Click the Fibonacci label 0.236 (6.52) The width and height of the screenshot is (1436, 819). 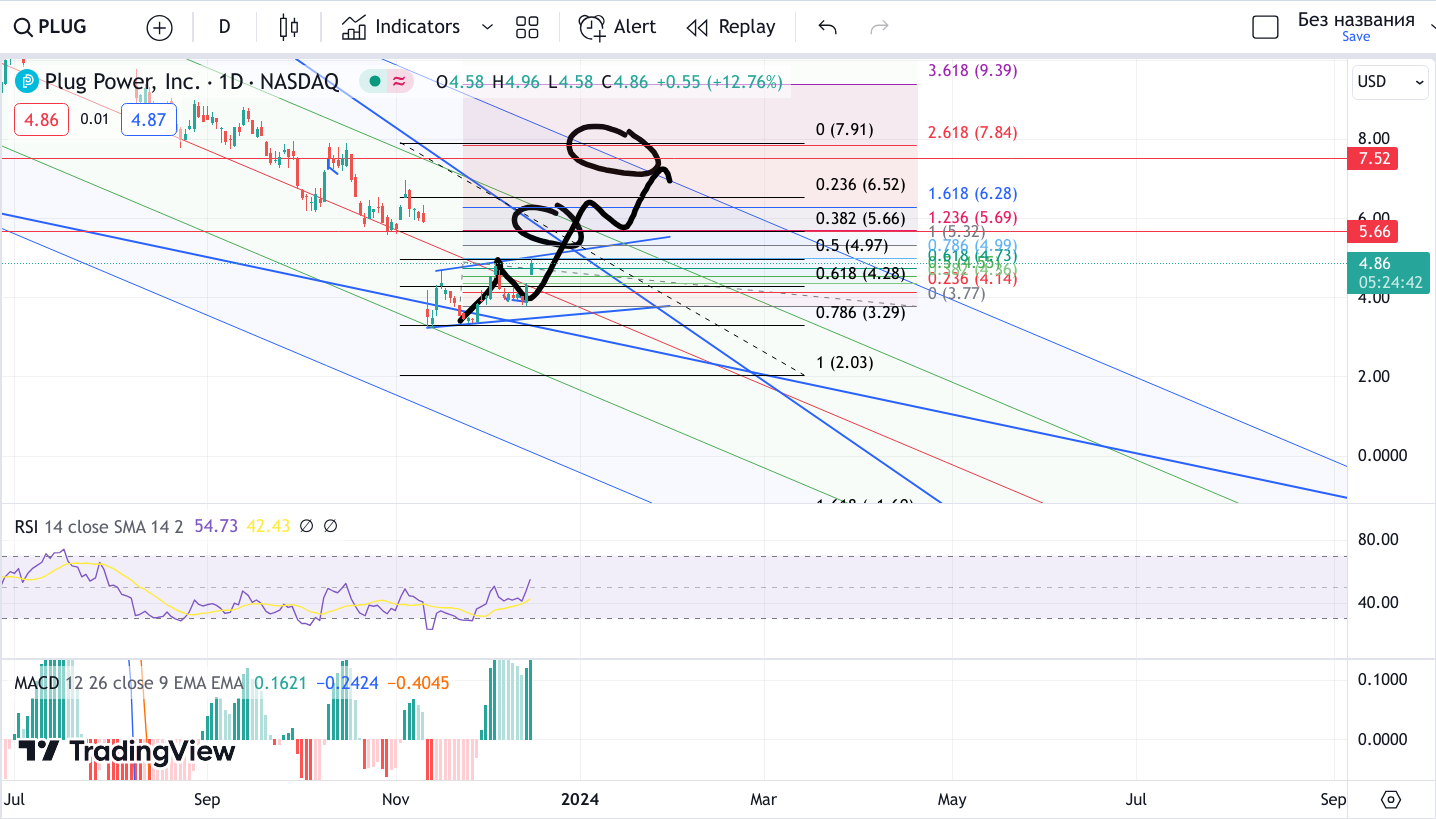point(860,184)
